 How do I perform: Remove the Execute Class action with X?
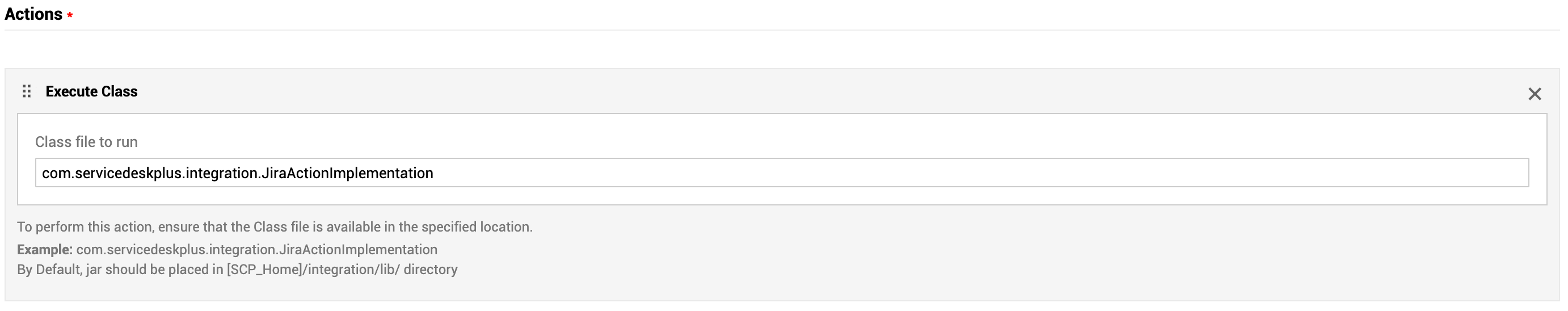click(1534, 94)
